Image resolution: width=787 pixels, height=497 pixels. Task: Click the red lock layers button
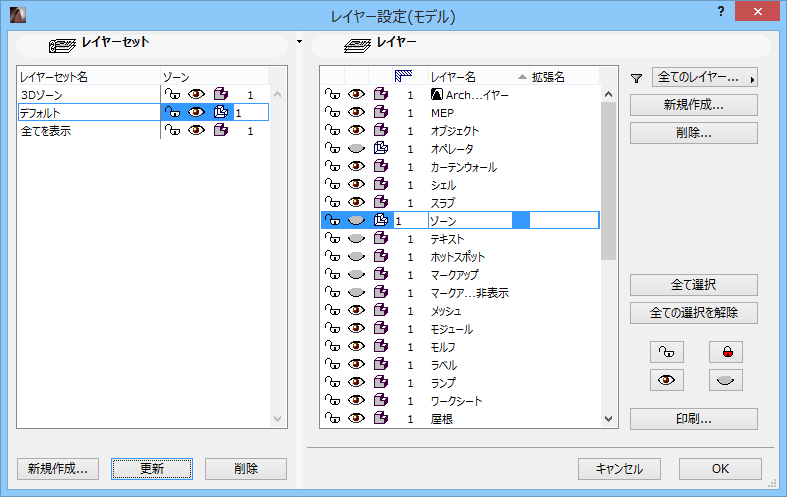coord(726,352)
